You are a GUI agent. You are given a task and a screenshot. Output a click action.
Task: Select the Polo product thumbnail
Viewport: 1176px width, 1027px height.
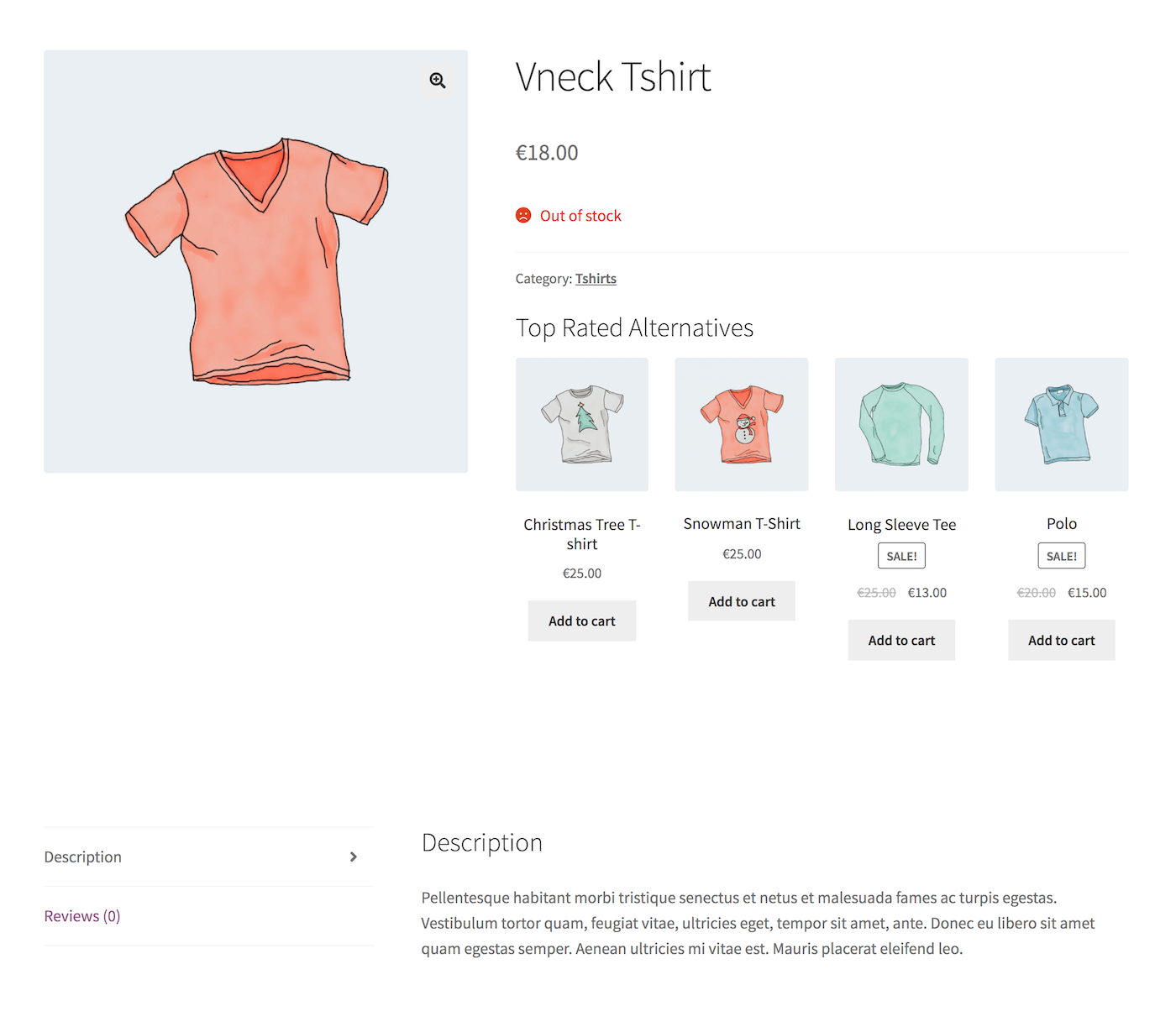(x=1061, y=424)
